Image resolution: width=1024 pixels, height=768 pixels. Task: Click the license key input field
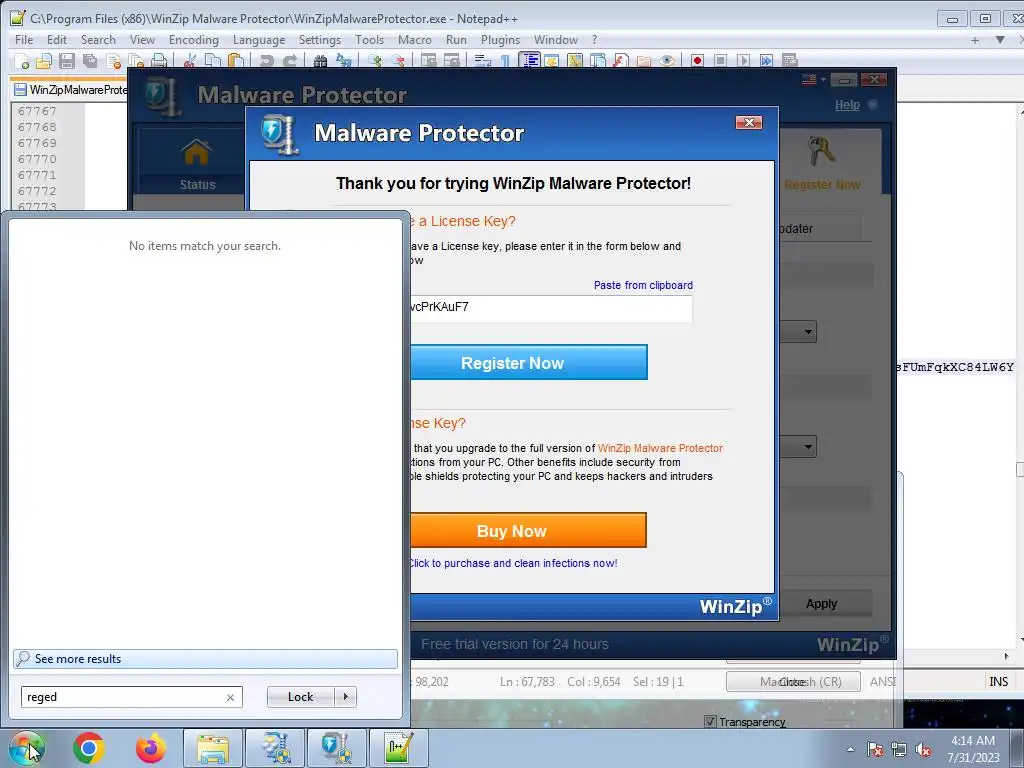551,308
